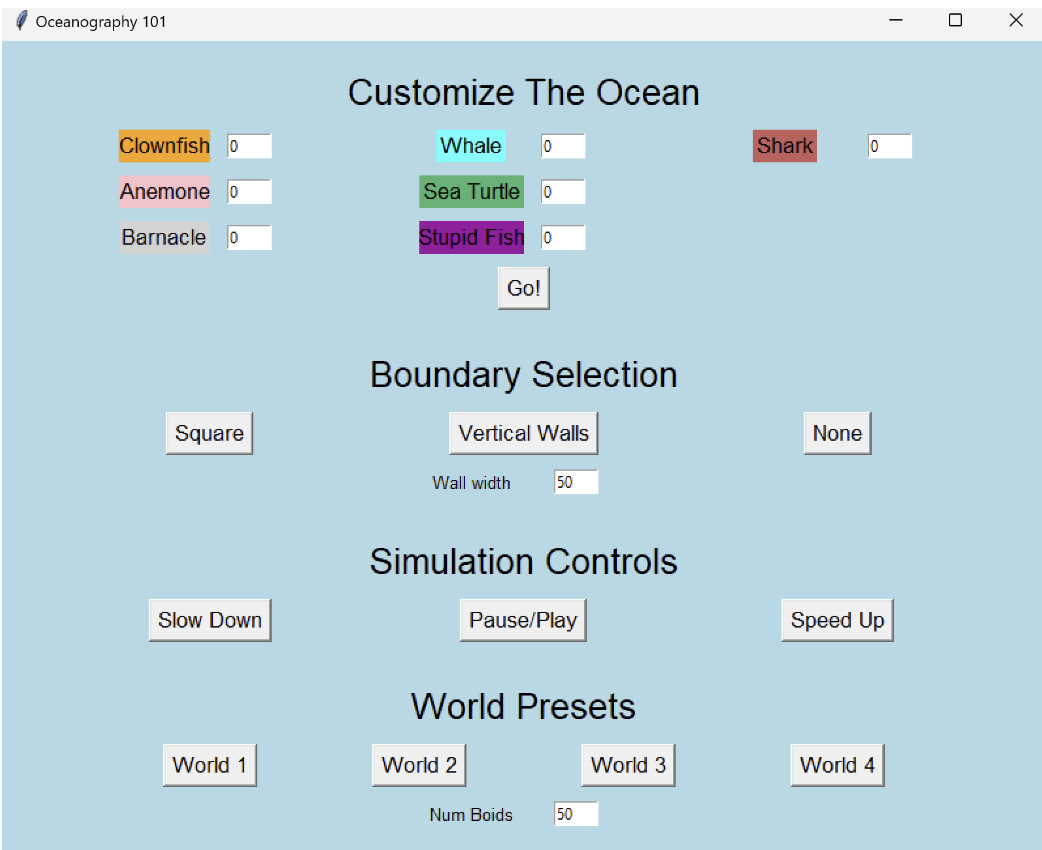Image resolution: width=1042 pixels, height=850 pixels.
Task: Select the None boundary button
Action: [837, 433]
